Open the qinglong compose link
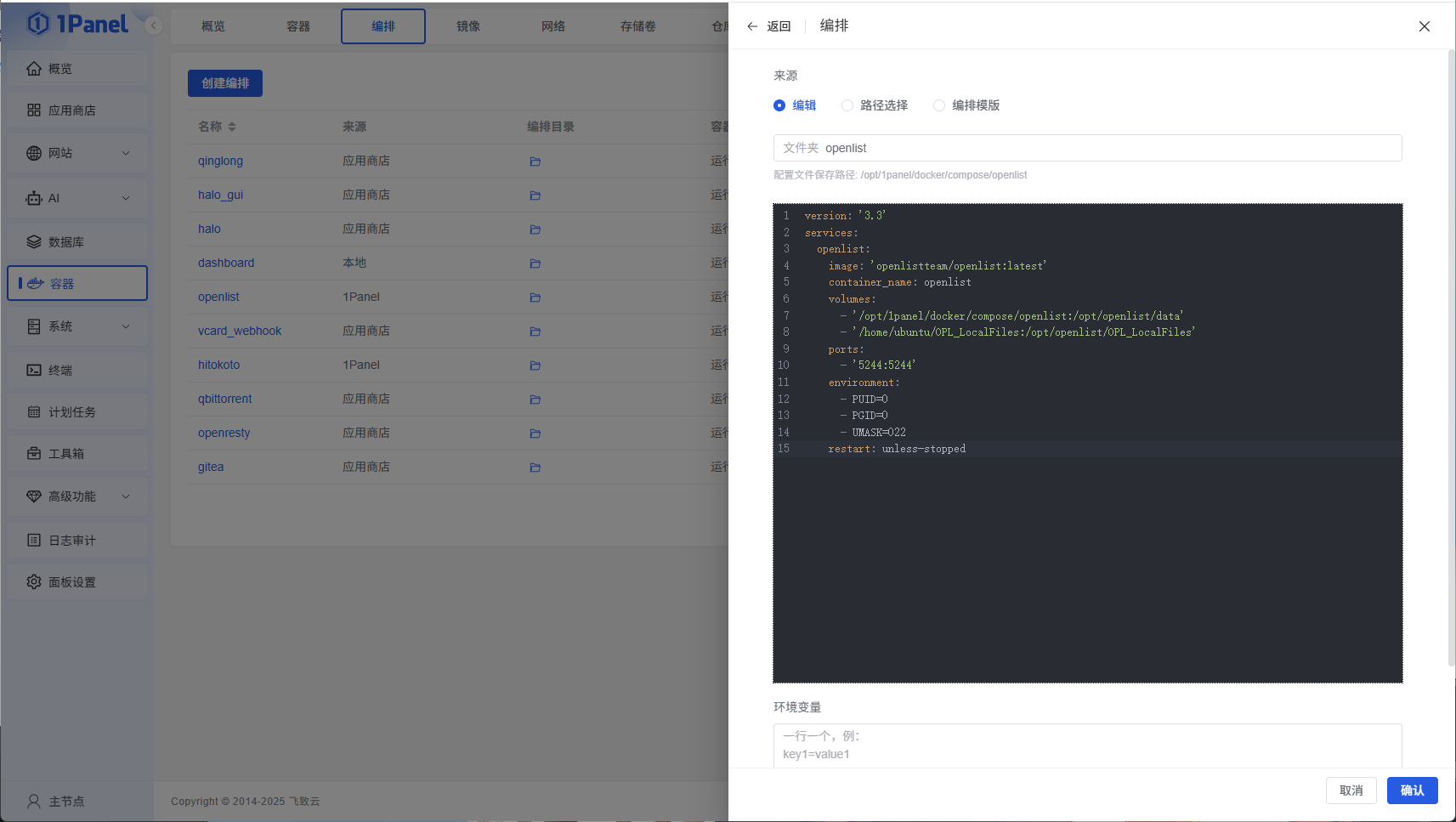 point(220,161)
